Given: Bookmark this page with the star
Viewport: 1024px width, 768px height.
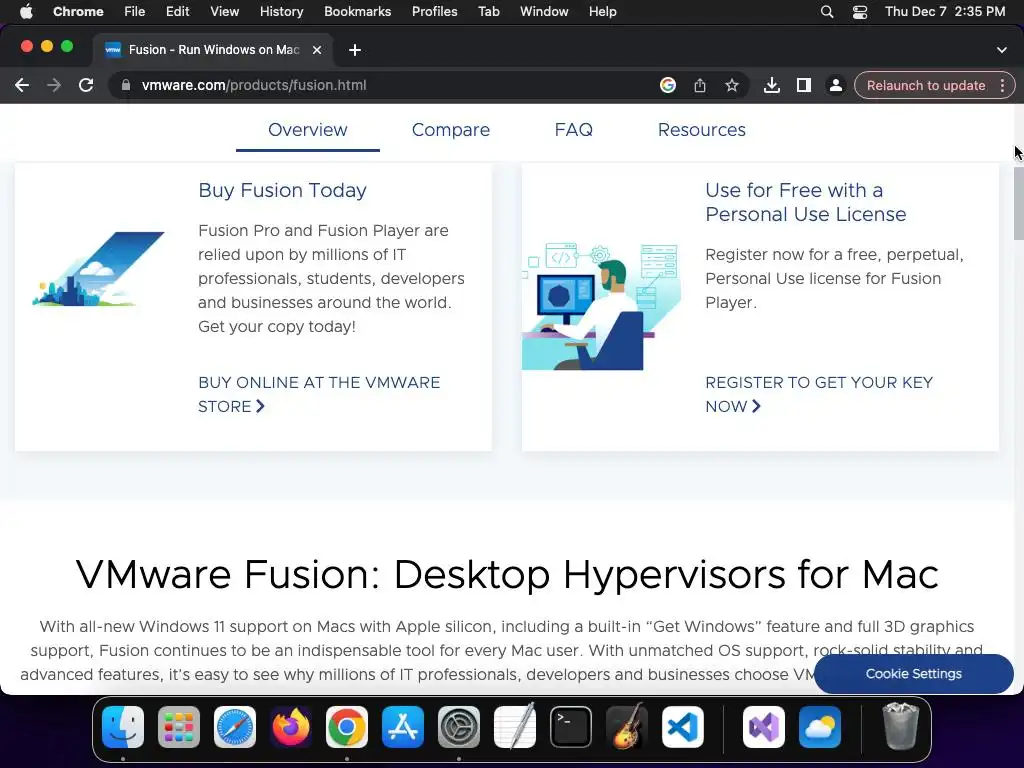Looking at the screenshot, I should coord(731,86).
